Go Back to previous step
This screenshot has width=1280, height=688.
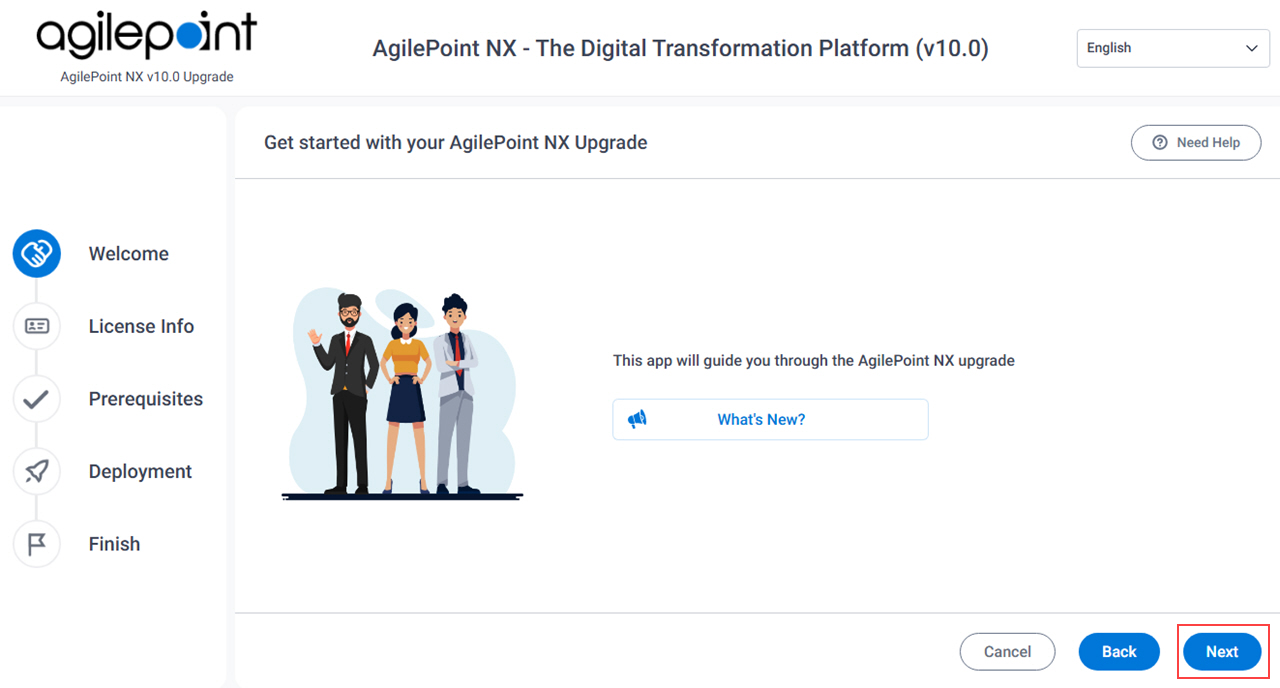1119,652
